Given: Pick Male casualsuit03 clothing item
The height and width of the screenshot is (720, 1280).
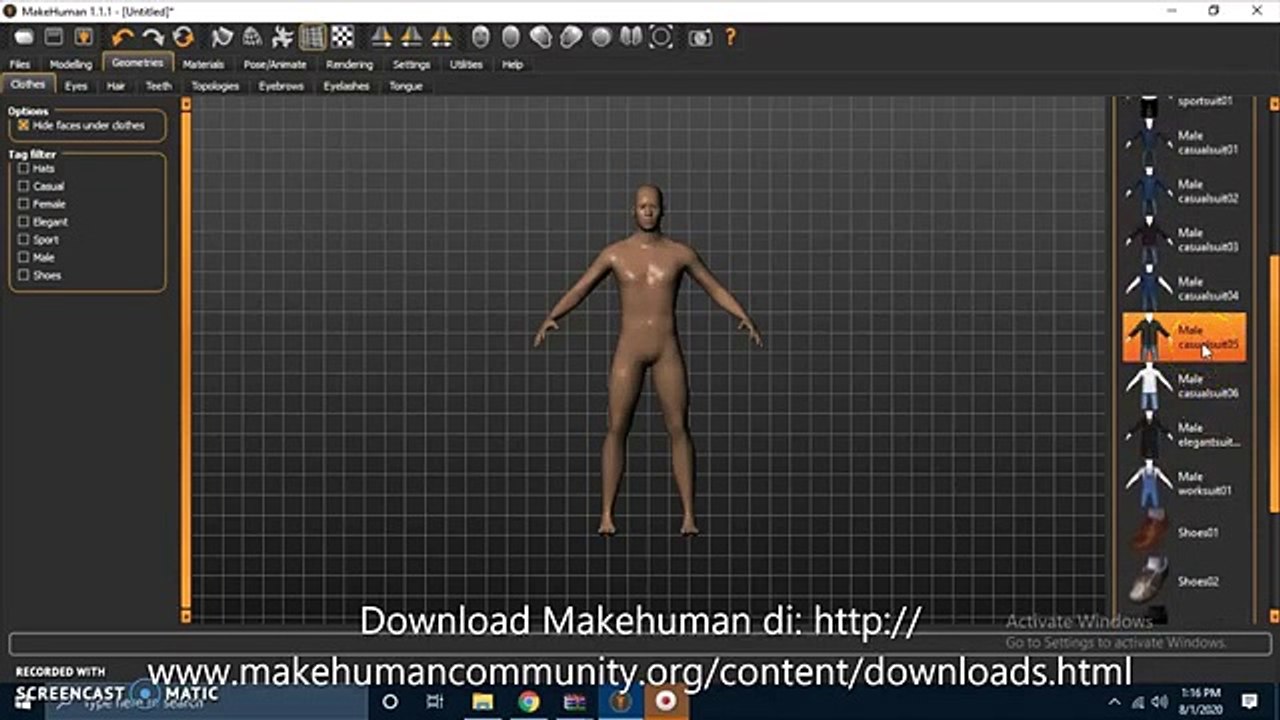Looking at the screenshot, I should 1184,239.
